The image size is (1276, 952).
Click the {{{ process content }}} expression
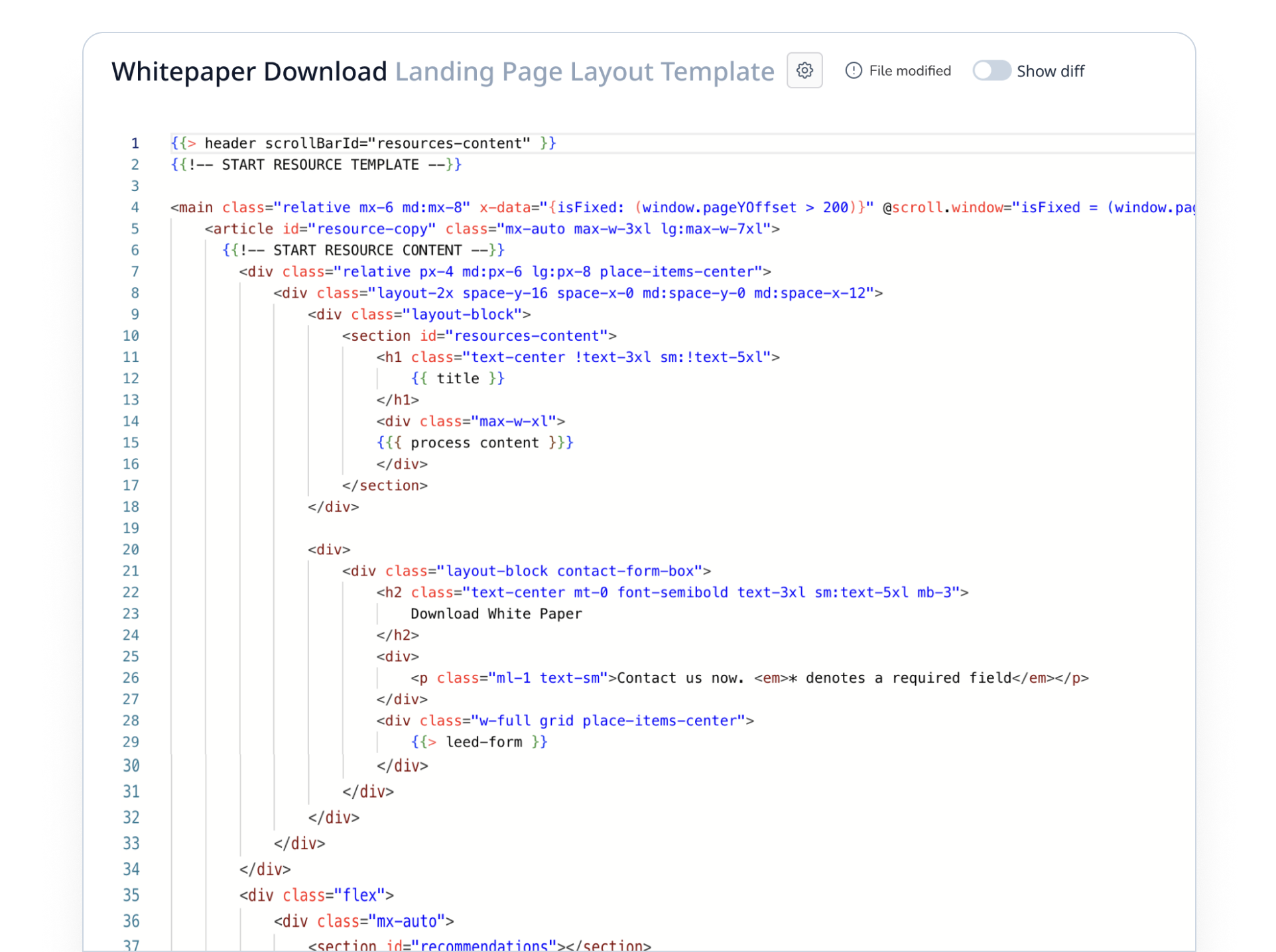pos(475,442)
